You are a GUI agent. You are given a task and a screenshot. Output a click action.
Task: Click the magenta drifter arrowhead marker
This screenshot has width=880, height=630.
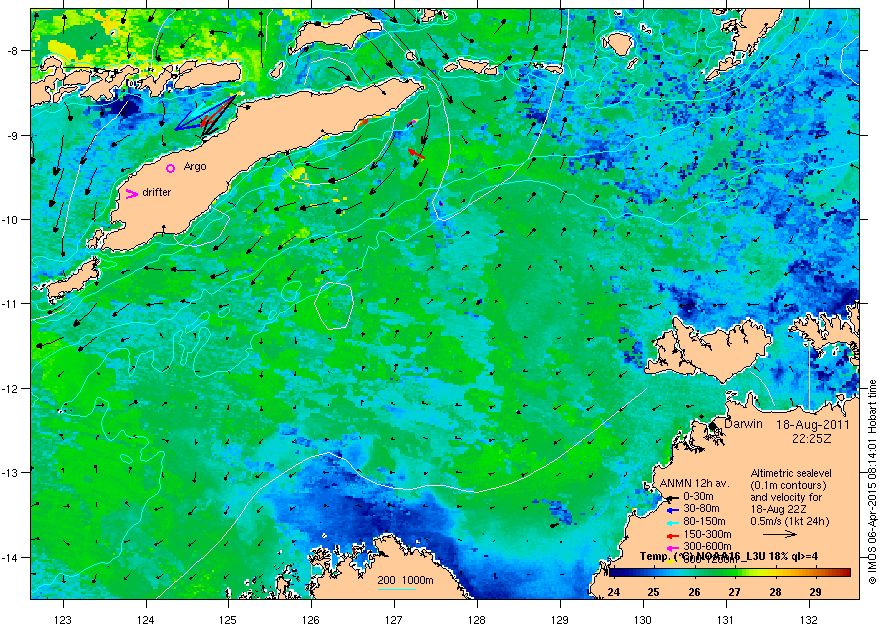tap(132, 194)
